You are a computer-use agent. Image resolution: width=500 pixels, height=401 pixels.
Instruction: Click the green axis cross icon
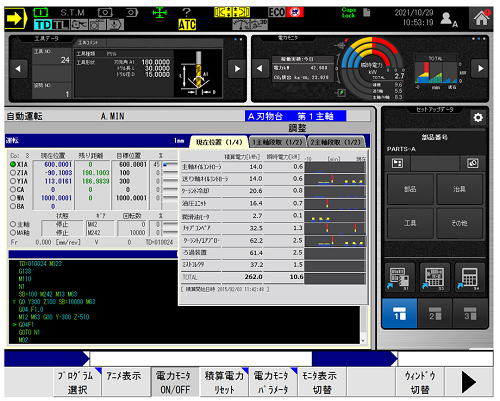[160, 13]
